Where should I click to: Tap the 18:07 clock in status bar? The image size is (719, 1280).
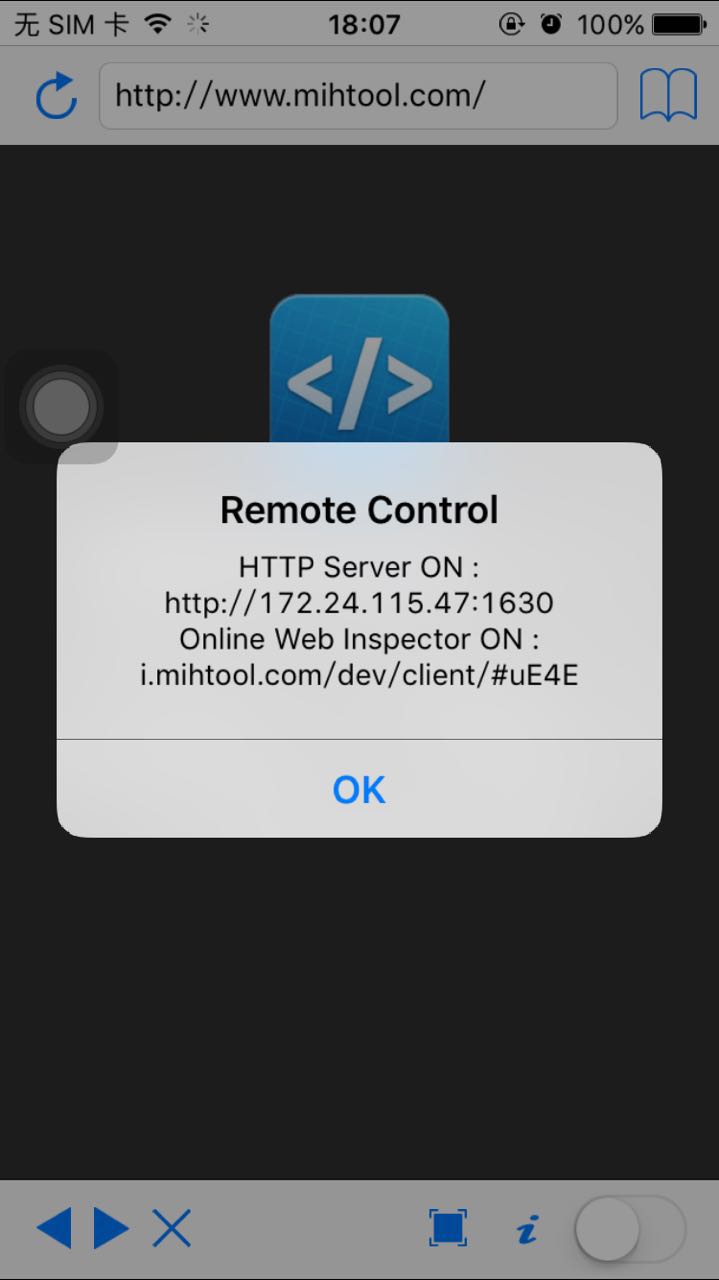click(x=364, y=24)
